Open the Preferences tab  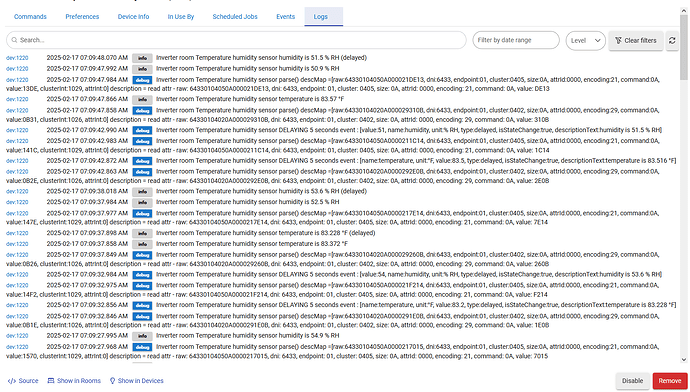coord(82,17)
